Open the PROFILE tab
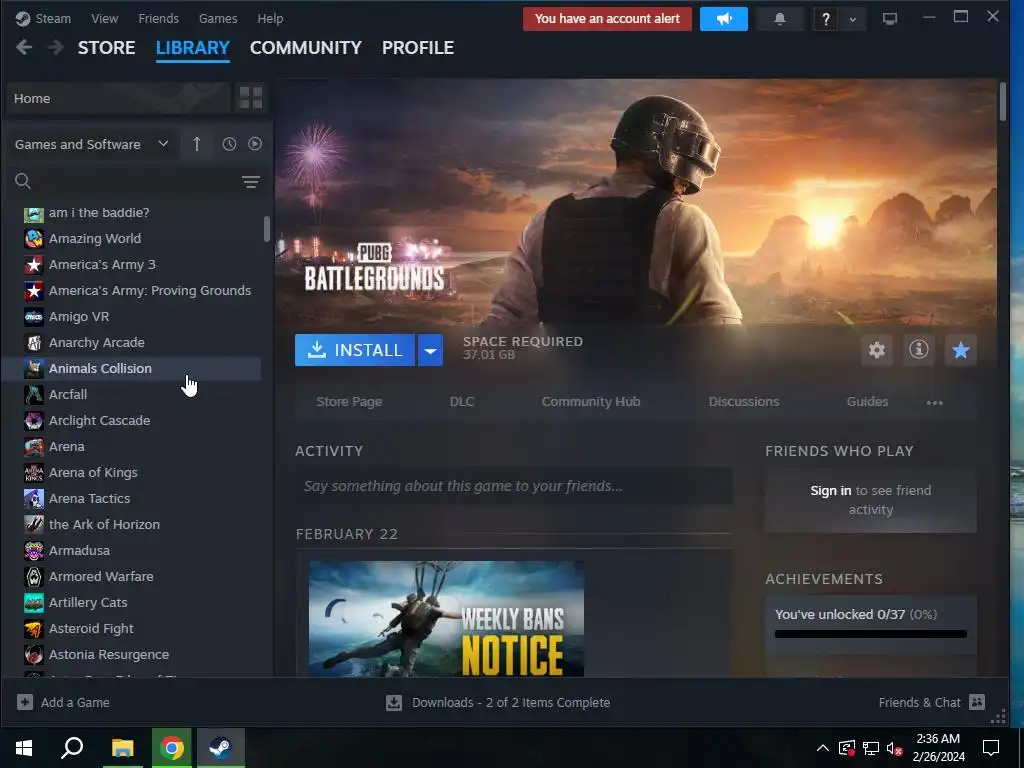This screenshot has width=1024, height=768. pos(418,48)
